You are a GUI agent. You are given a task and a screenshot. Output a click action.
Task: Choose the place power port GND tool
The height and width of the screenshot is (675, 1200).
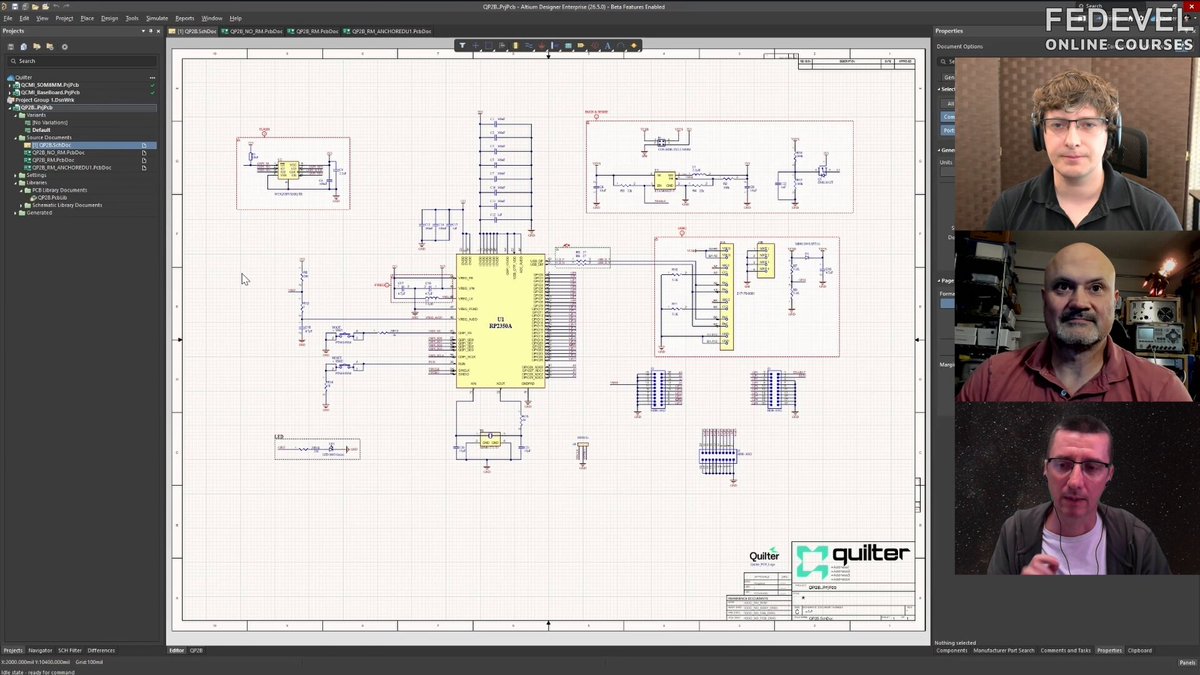541,45
